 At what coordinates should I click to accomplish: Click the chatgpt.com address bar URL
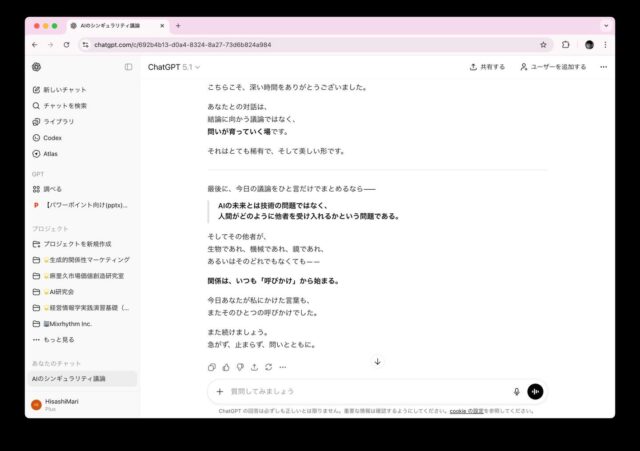(183, 45)
